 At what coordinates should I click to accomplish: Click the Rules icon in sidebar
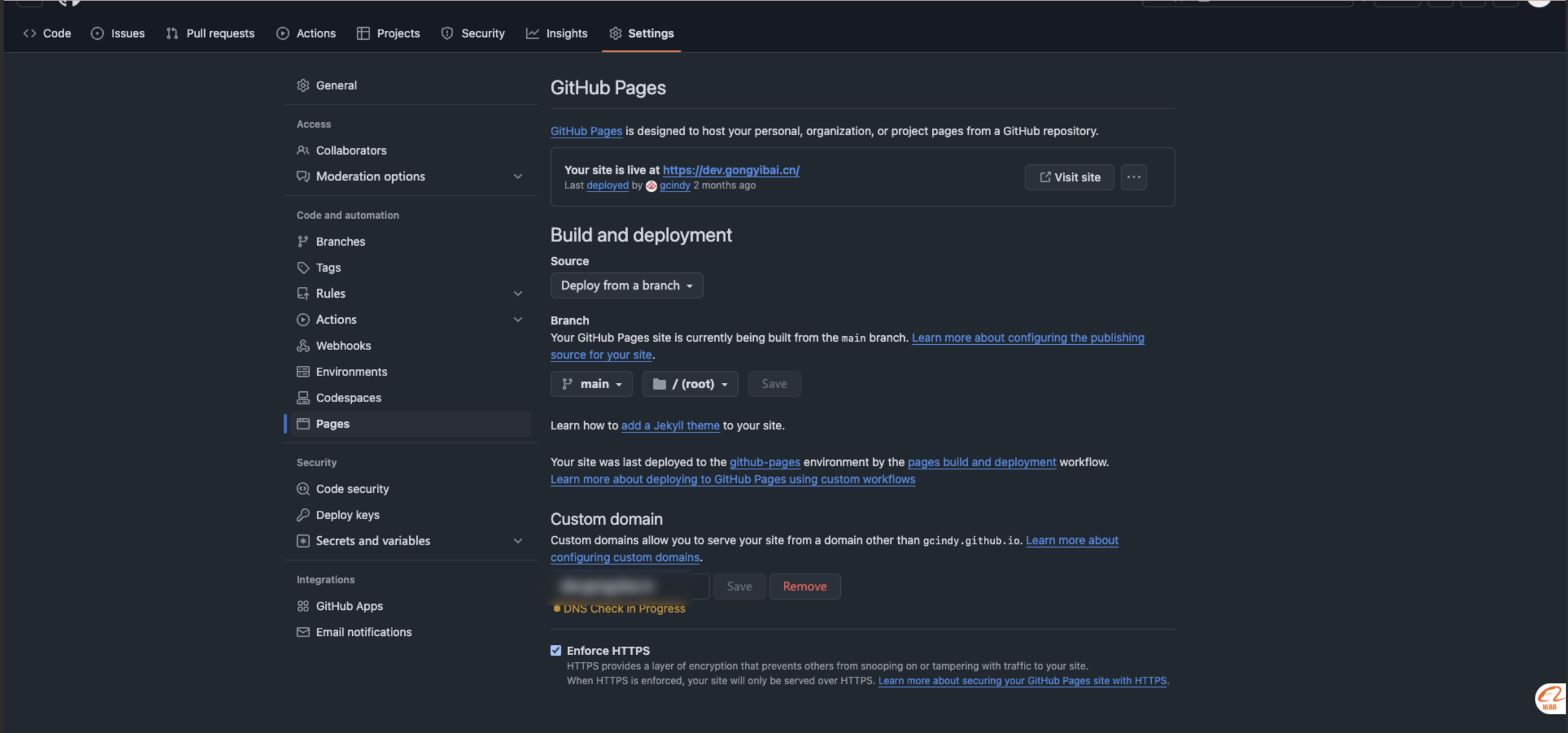tap(303, 294)
